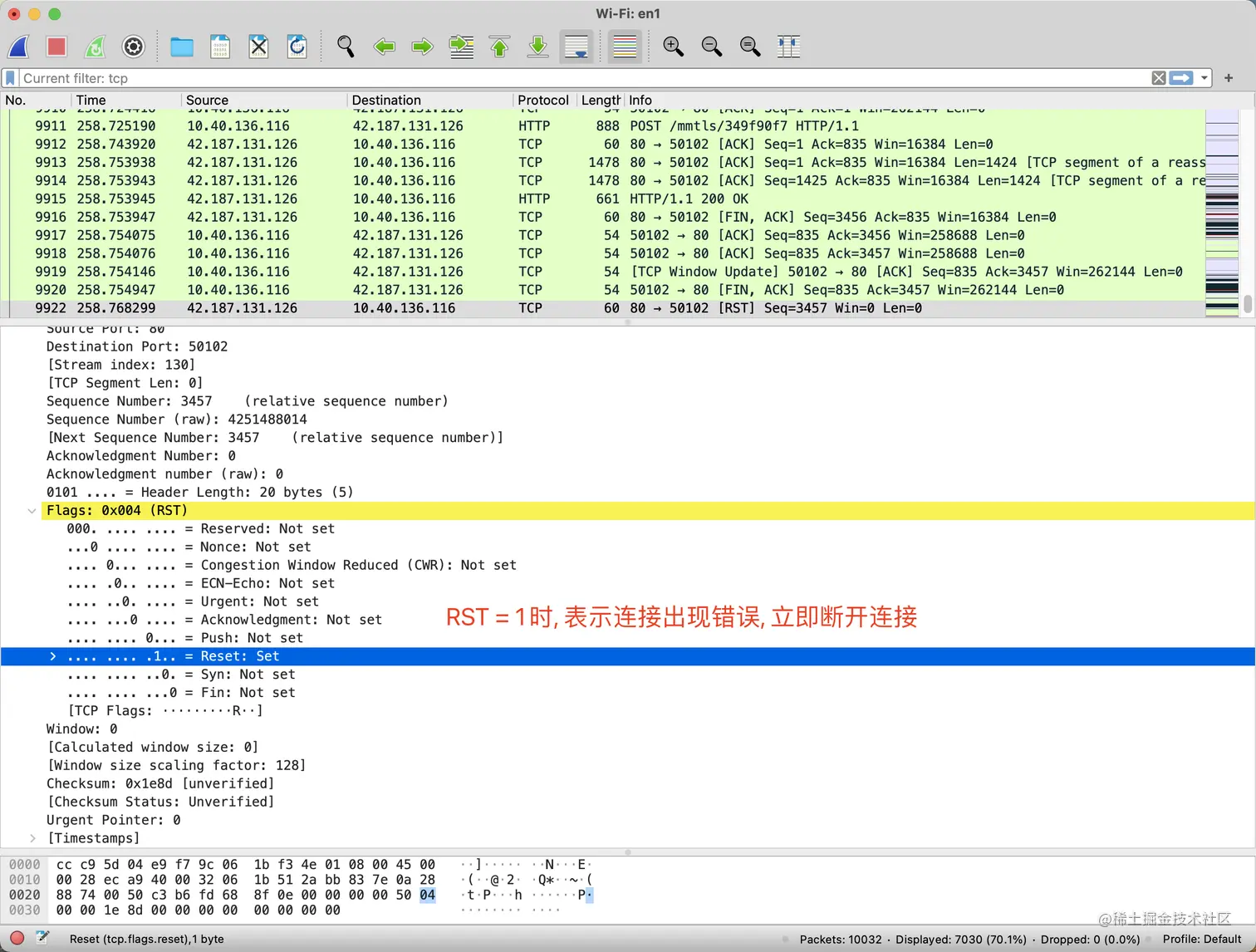Expand the Reset: Set item

[x=52, y=656]
